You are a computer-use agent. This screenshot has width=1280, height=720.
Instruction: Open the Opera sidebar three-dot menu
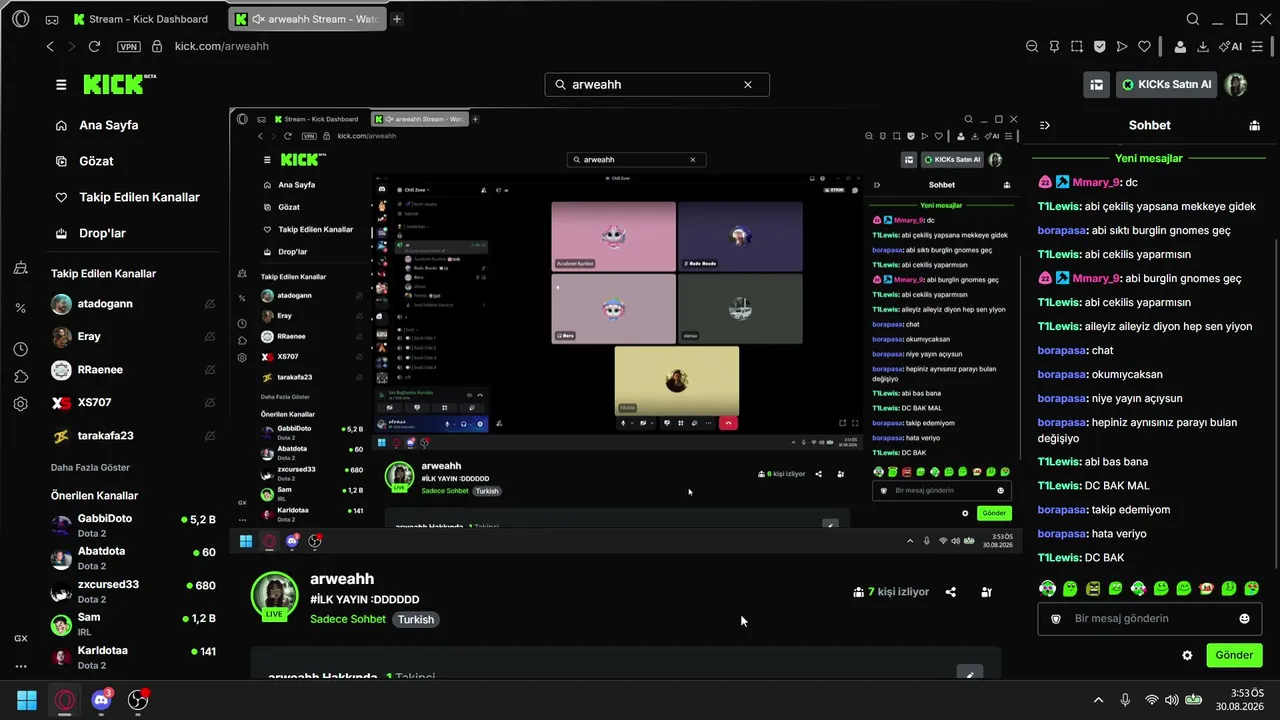tap(20, 666)
